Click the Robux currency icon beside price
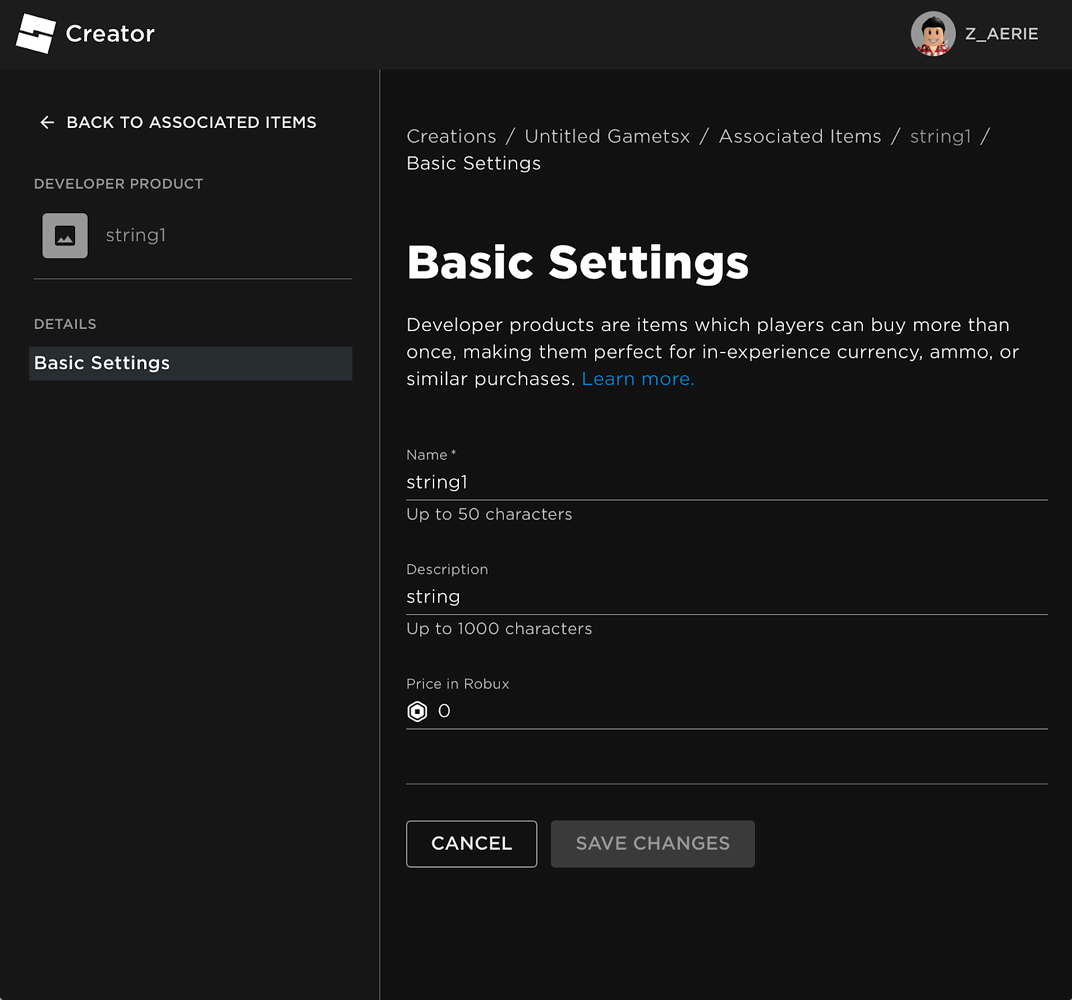 pos(417,711)
